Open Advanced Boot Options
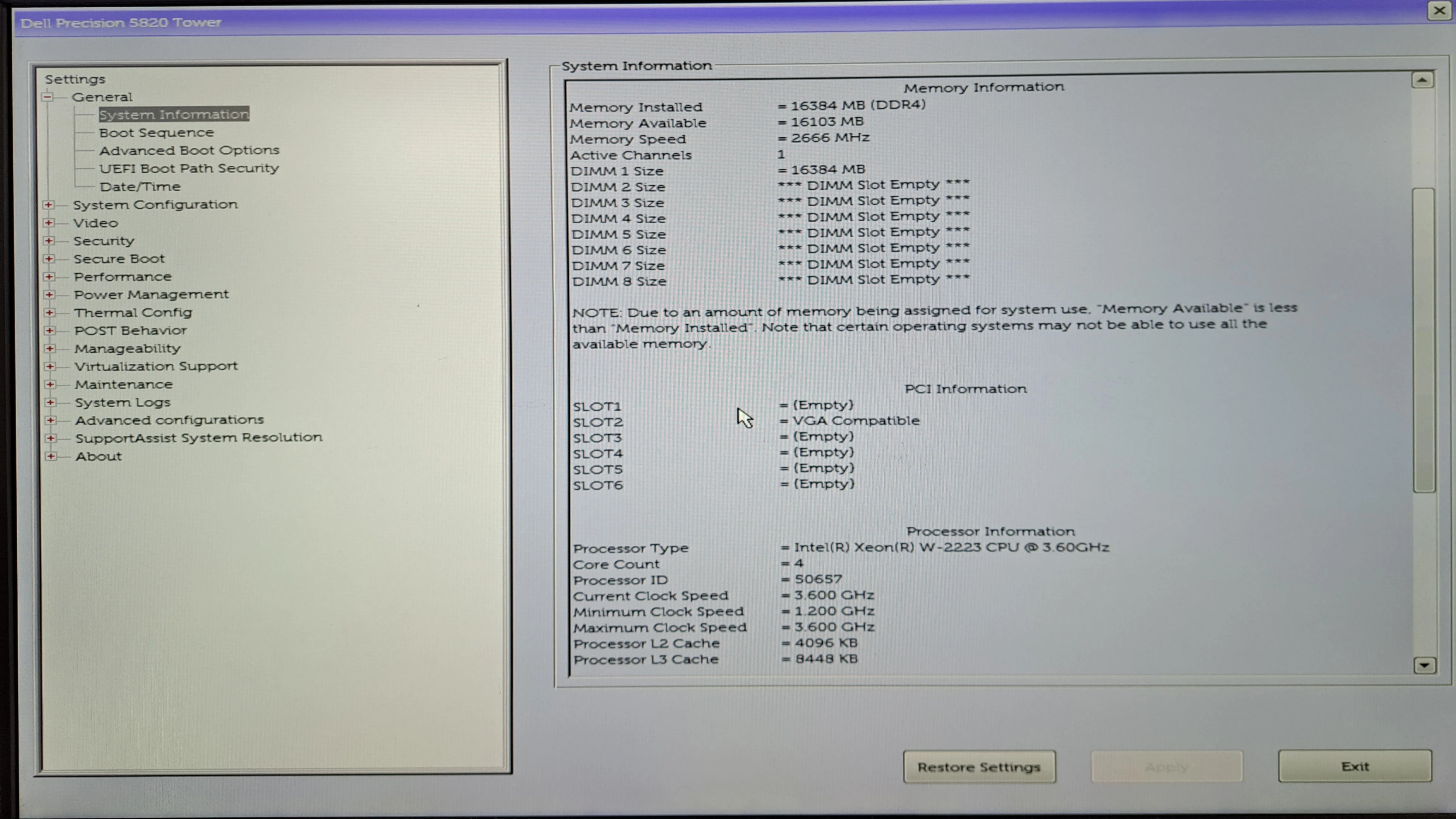This screenshot has height=819, width=1456. tap(190, 150)
